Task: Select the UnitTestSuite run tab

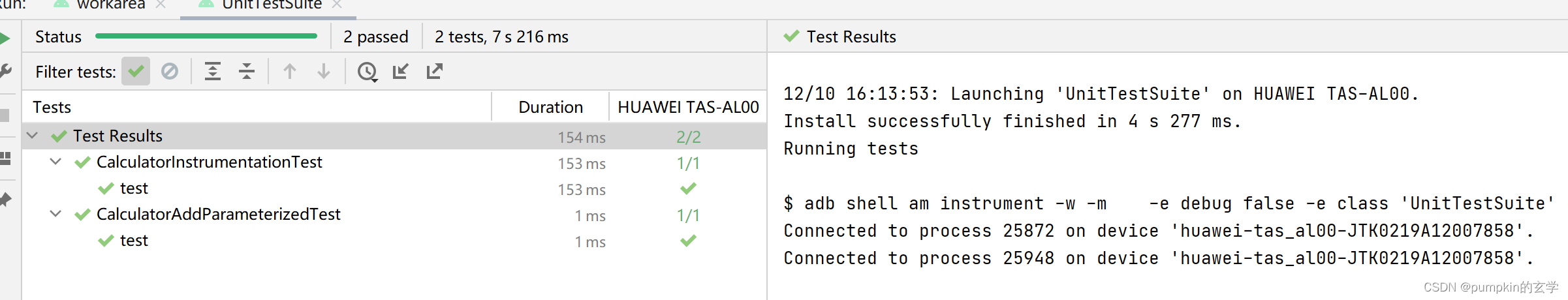Action: click(x=272, y=5)
